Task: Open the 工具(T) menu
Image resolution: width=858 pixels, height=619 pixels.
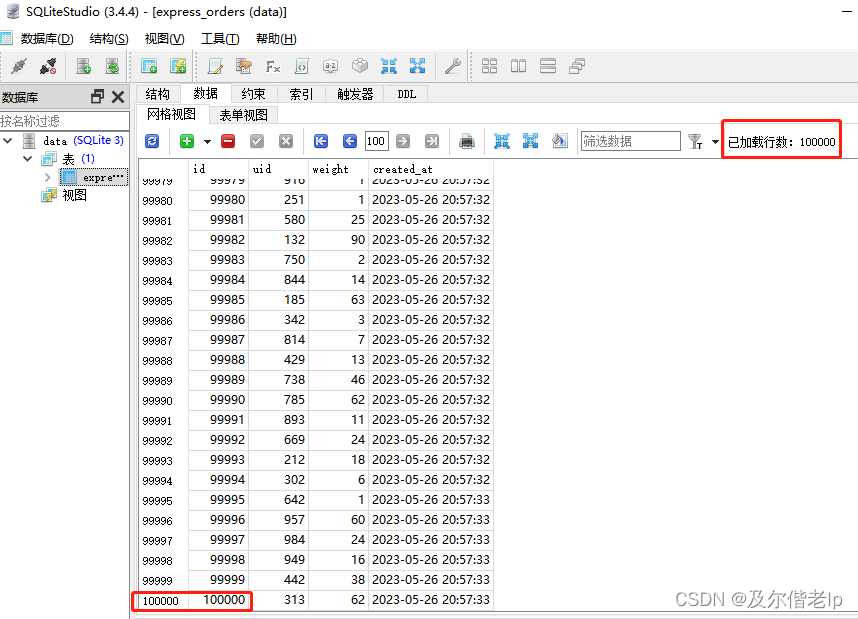Action: pyautogui.click(x=220, y=39)
